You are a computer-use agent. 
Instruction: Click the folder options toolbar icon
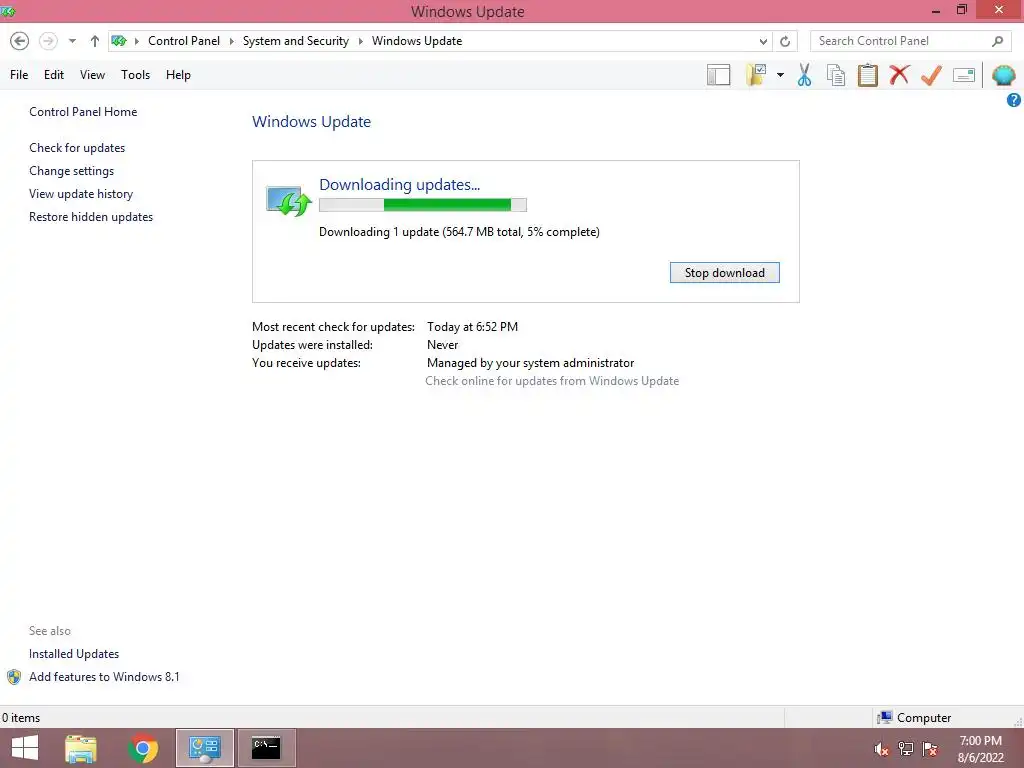[756, 75]
